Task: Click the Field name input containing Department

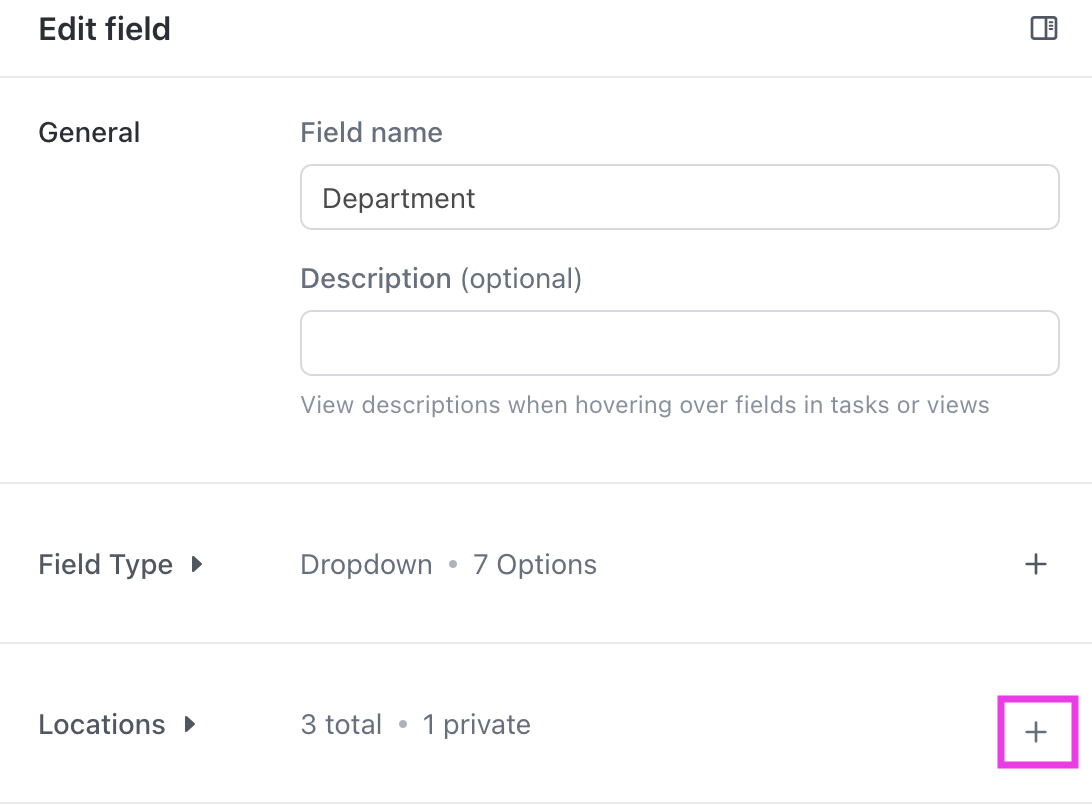Action: 679,198
